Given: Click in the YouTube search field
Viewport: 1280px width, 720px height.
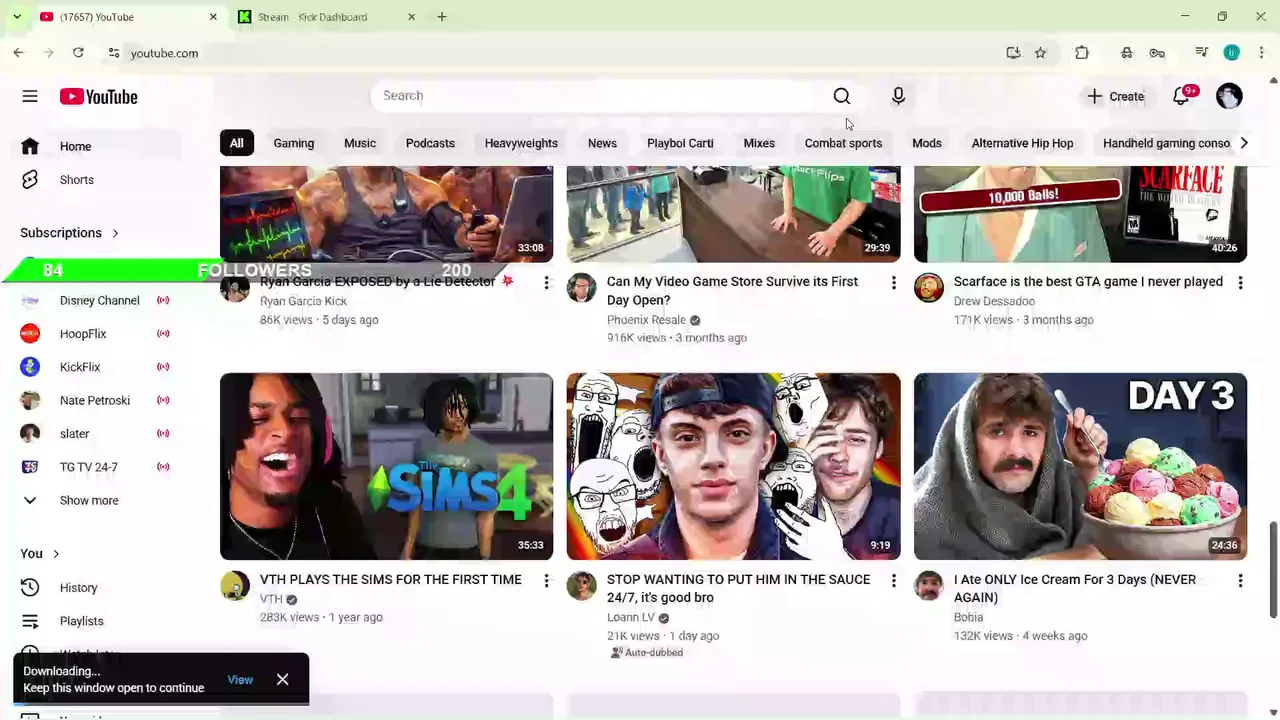Looking at the screenshot, I should (x=596, y=96).
